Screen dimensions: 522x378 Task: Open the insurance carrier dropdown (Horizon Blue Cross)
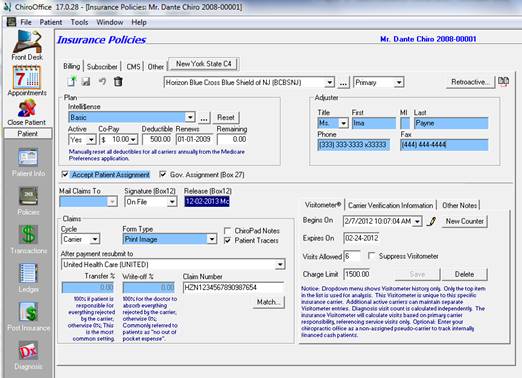pyautogui.click(x=329, y=82)
